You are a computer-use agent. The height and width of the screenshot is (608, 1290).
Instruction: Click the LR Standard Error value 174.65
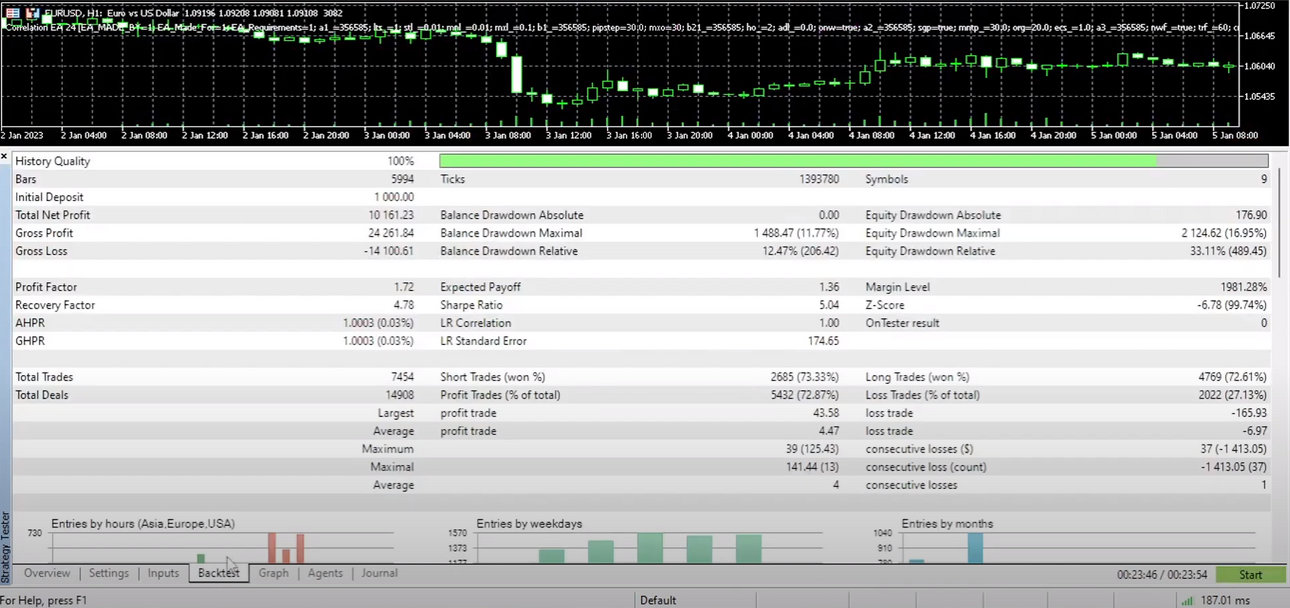tap(823, 341)
